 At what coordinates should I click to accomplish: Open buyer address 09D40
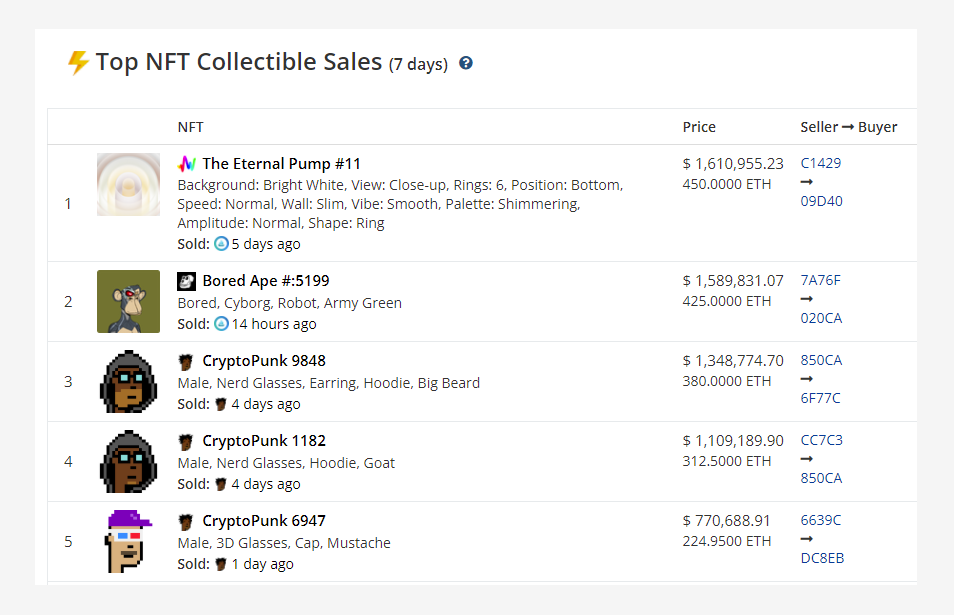pyautogui.click(x=821, y=201)
